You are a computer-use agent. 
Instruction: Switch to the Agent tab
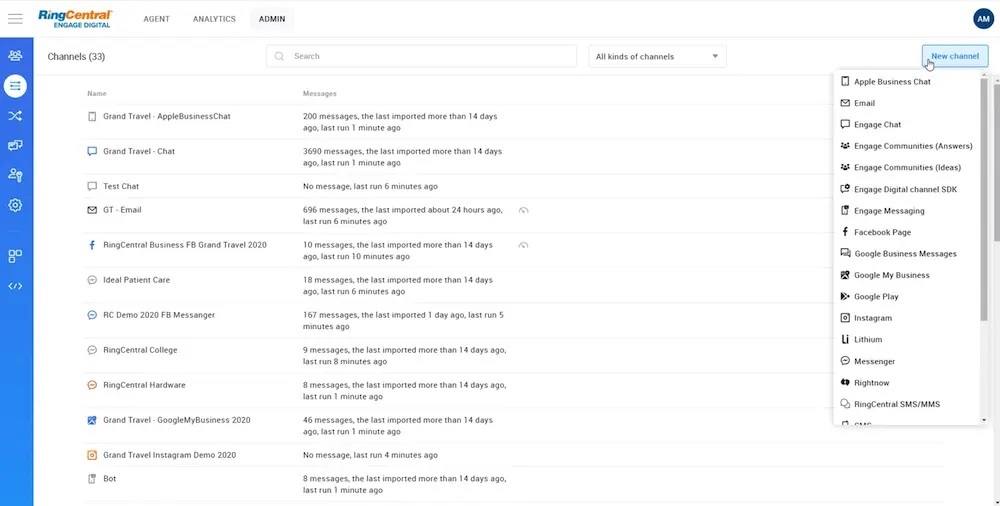(x=156, y=19)
